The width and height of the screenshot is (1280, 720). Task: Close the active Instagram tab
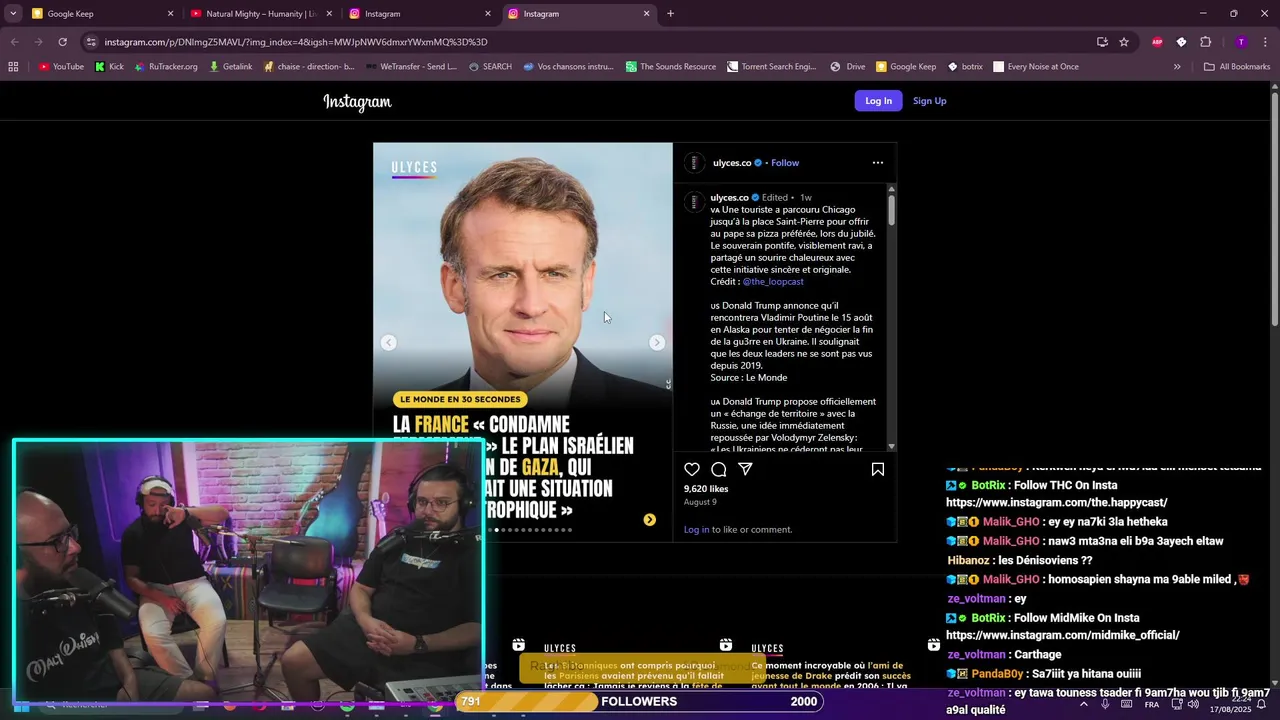point(646,14)
